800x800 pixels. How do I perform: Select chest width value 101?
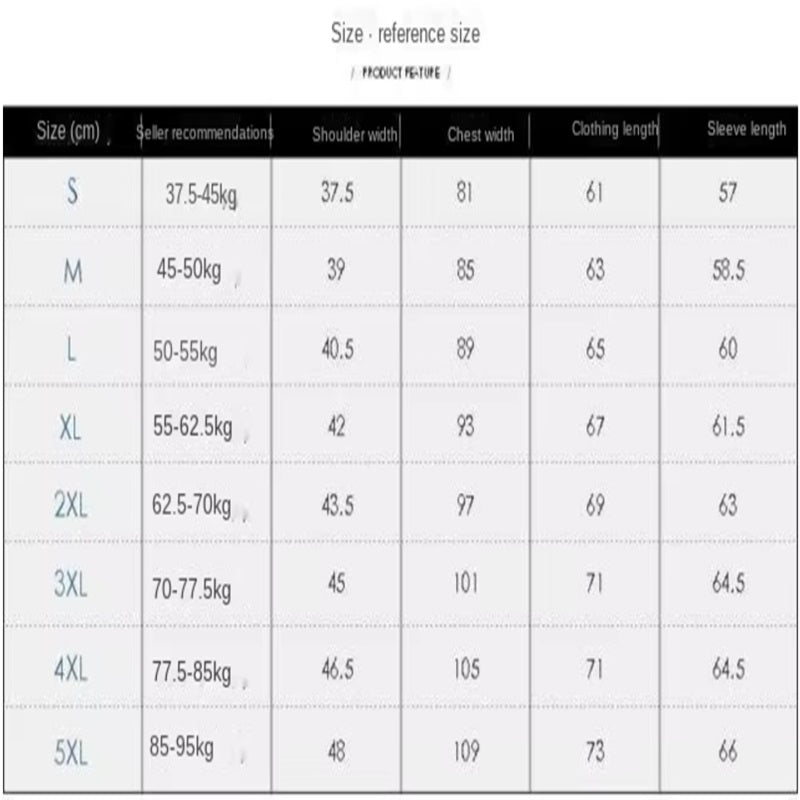(x=466, y=583)
